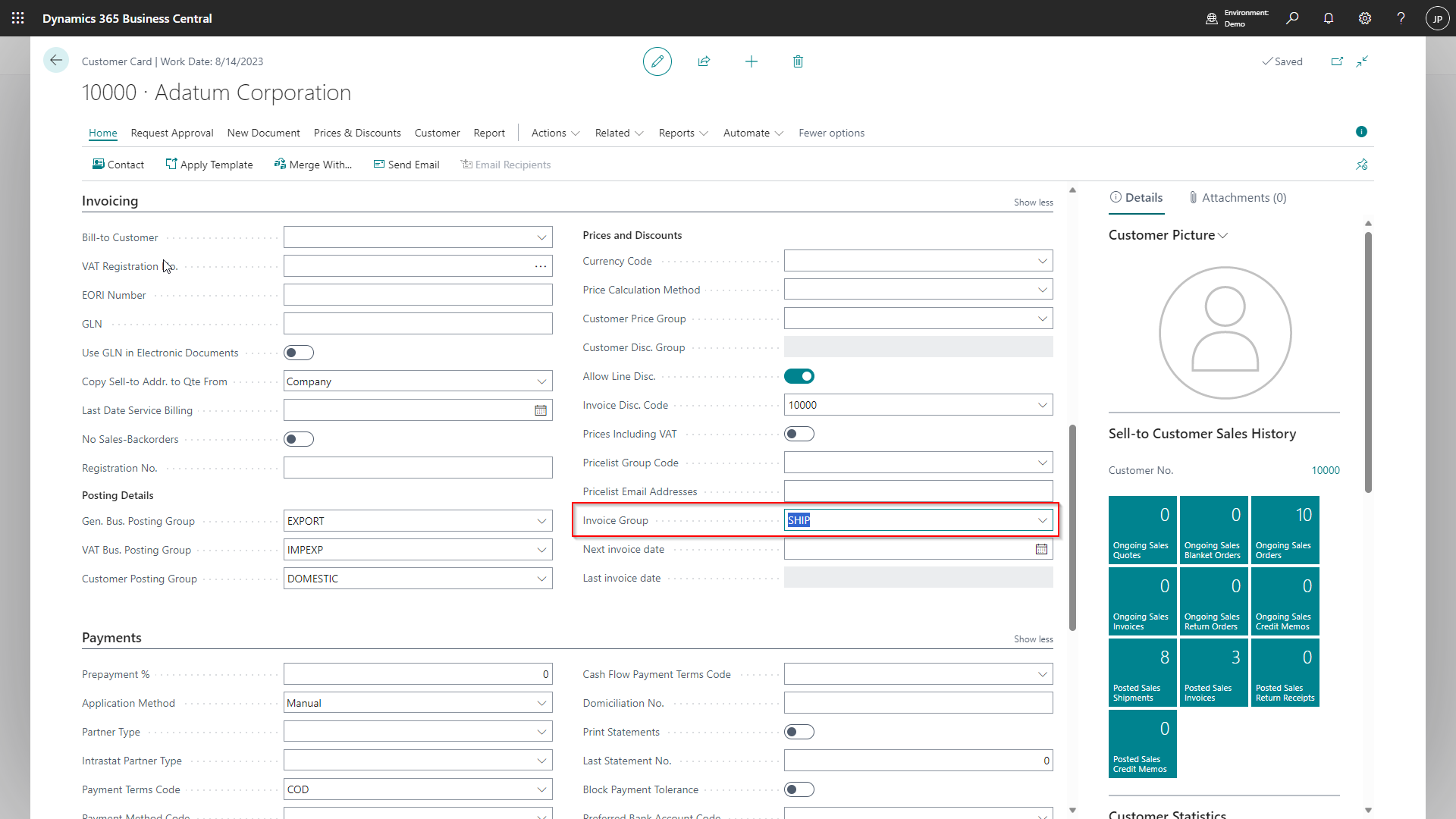
Task: Open Invoice Group dropdown arrow
Action: pos(1043,520)
